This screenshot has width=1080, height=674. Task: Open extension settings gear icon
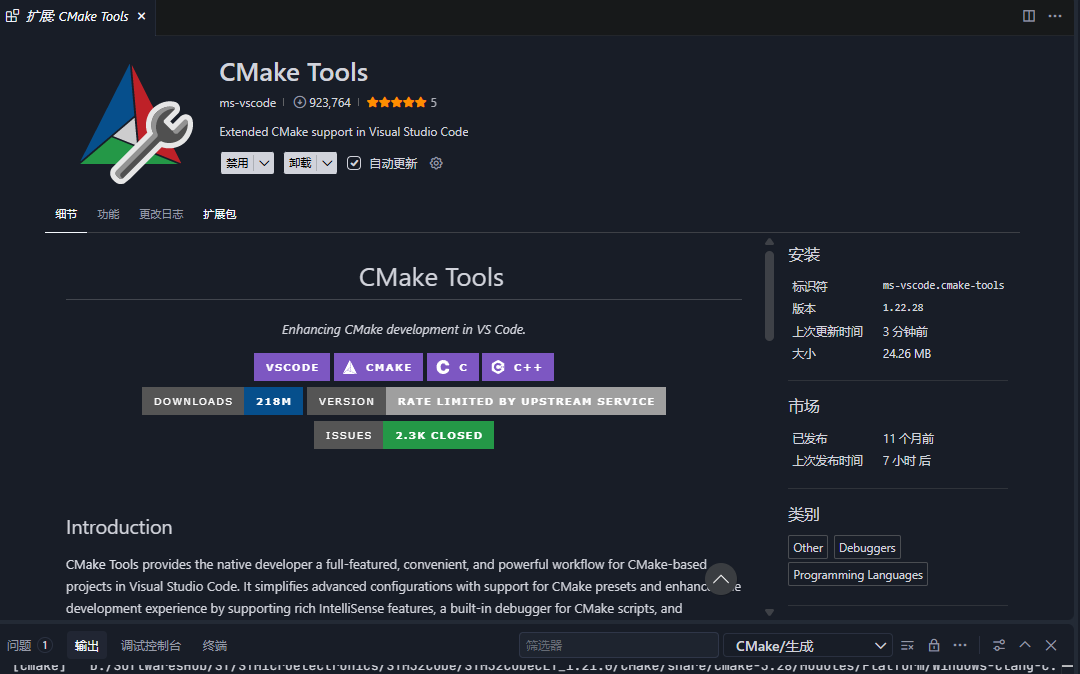tap(436, 163)
